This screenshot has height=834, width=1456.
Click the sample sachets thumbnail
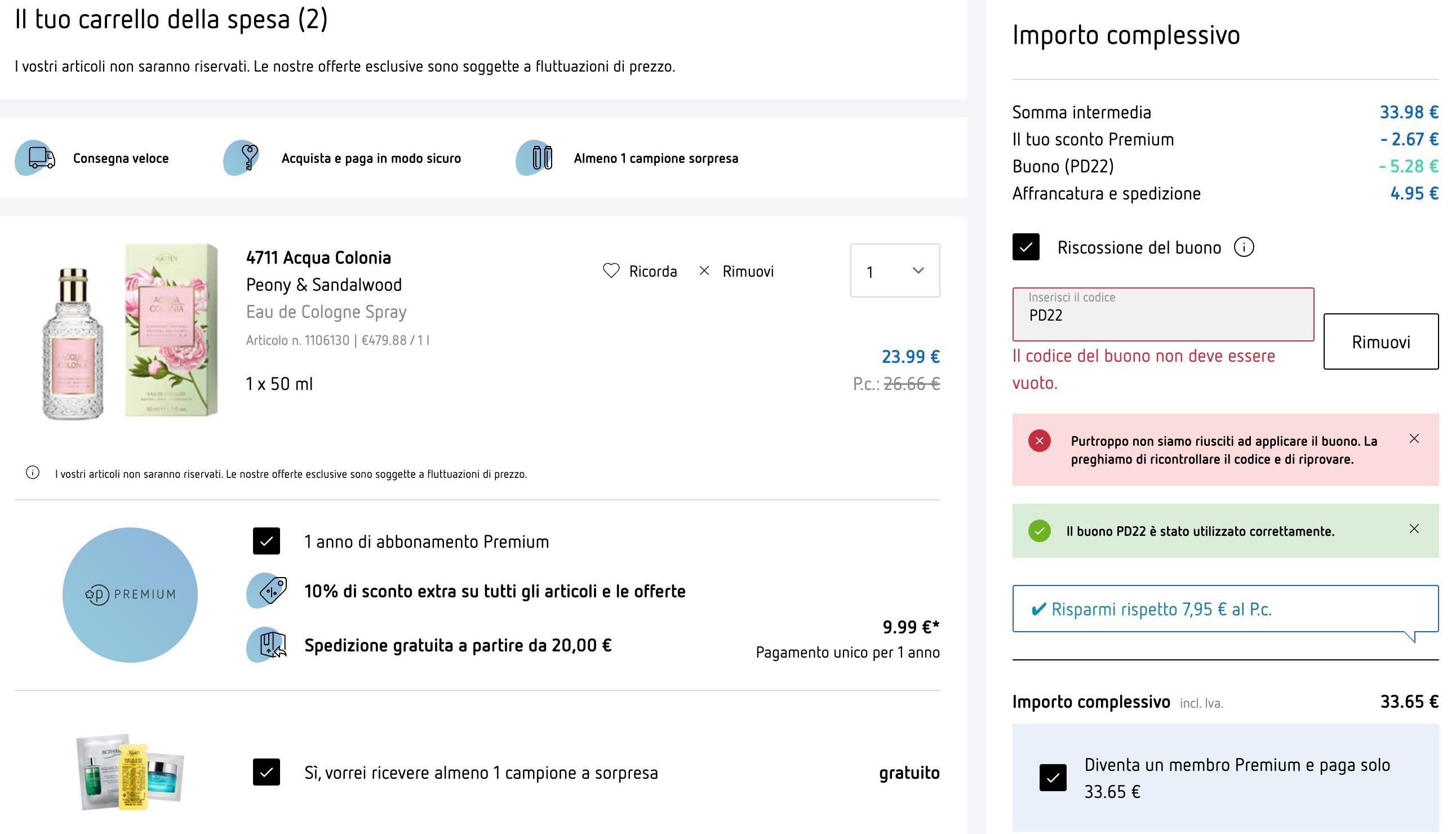pos(130,771)
